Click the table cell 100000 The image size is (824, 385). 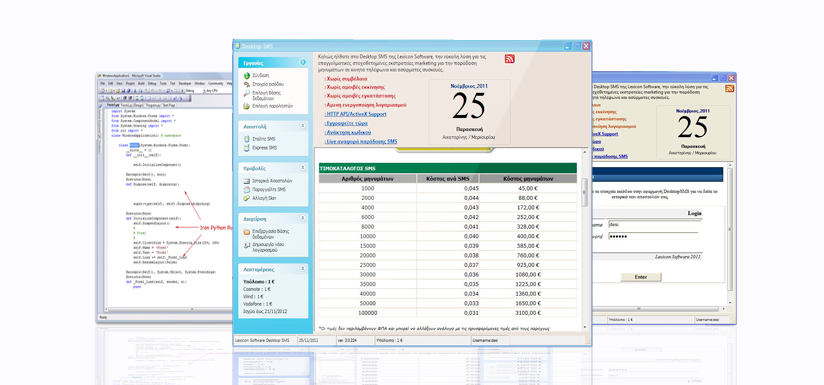click(367, 313)
